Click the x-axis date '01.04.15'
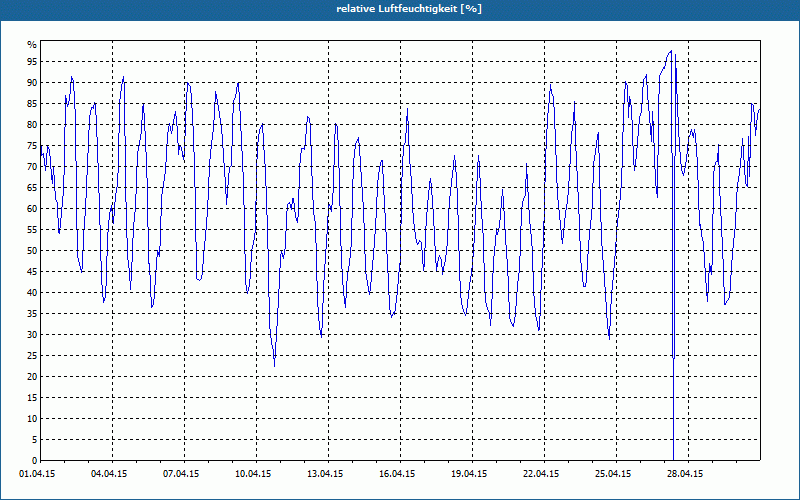The image size is (800, 500). click(x=37, y=474)
